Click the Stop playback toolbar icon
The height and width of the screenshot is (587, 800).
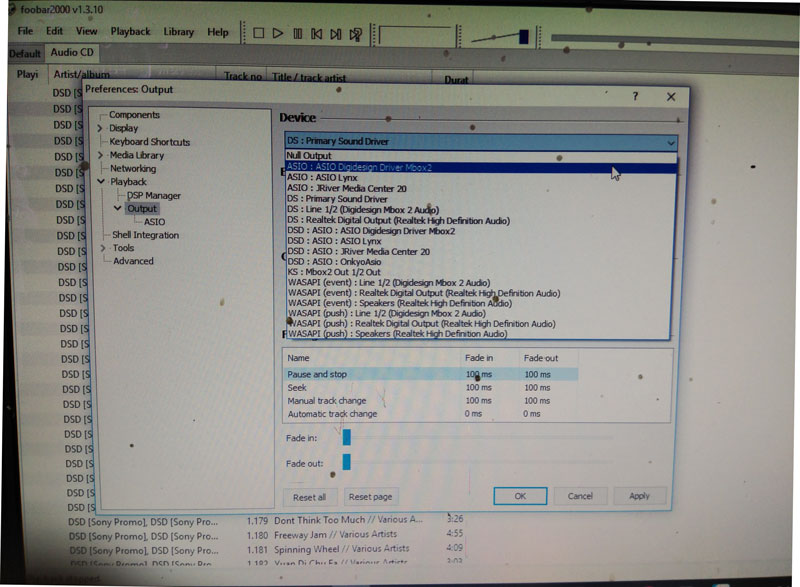pyautogui.click(x=259, y=33)
